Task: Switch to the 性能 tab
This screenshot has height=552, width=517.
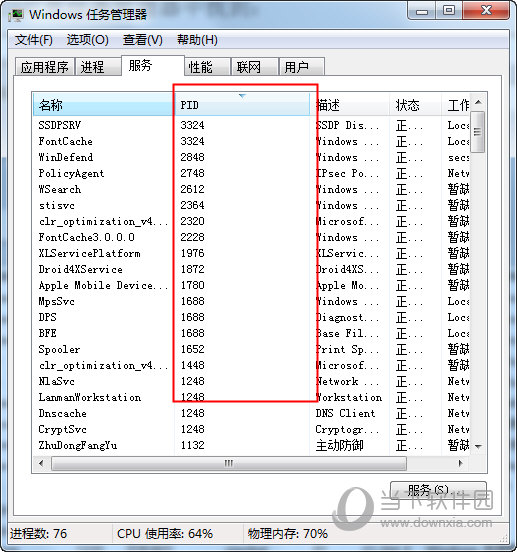Action: (x=207, y=67)
